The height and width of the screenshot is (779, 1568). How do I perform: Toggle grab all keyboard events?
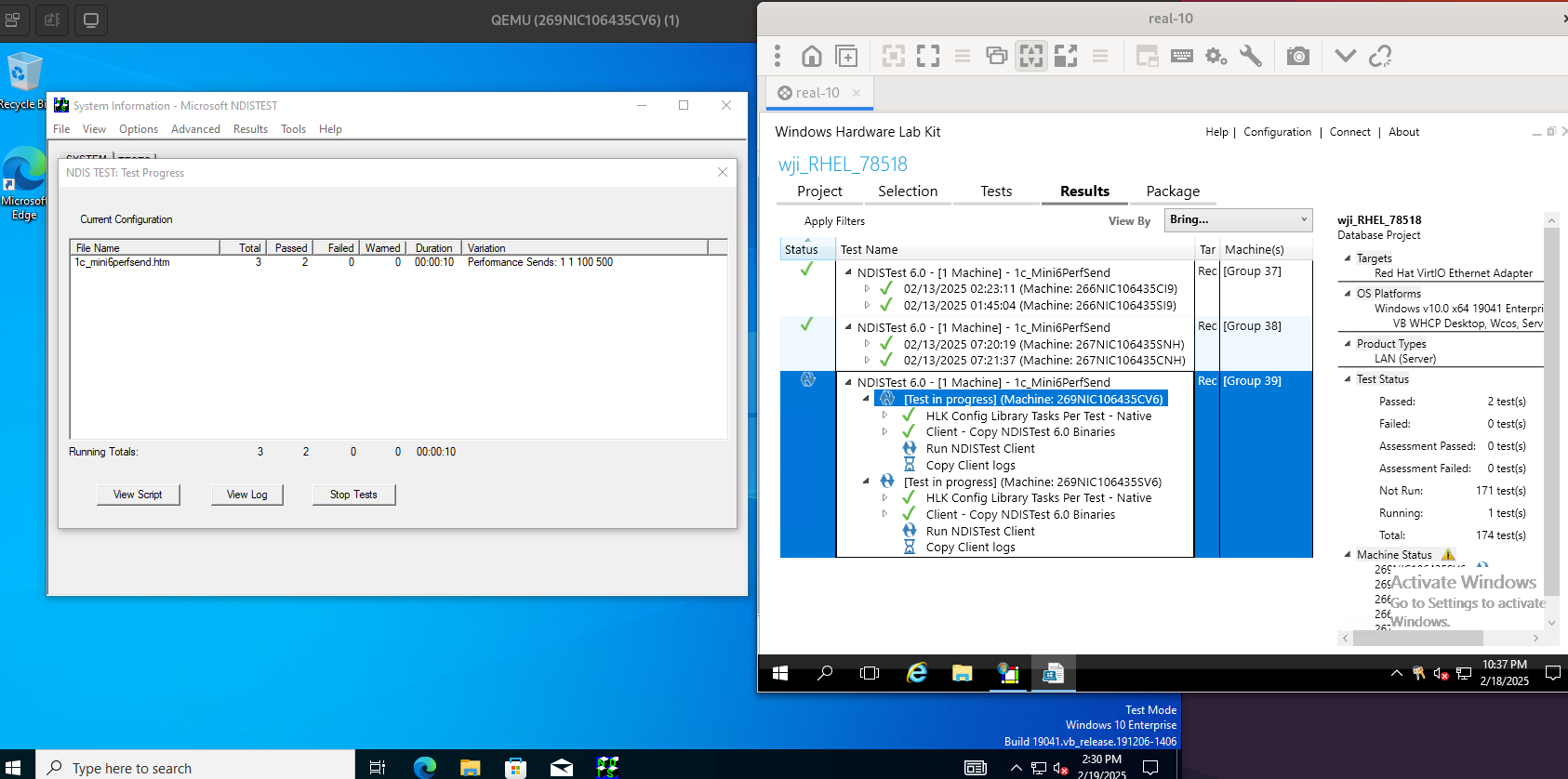pyautogui.click(x=1181, y=56)
